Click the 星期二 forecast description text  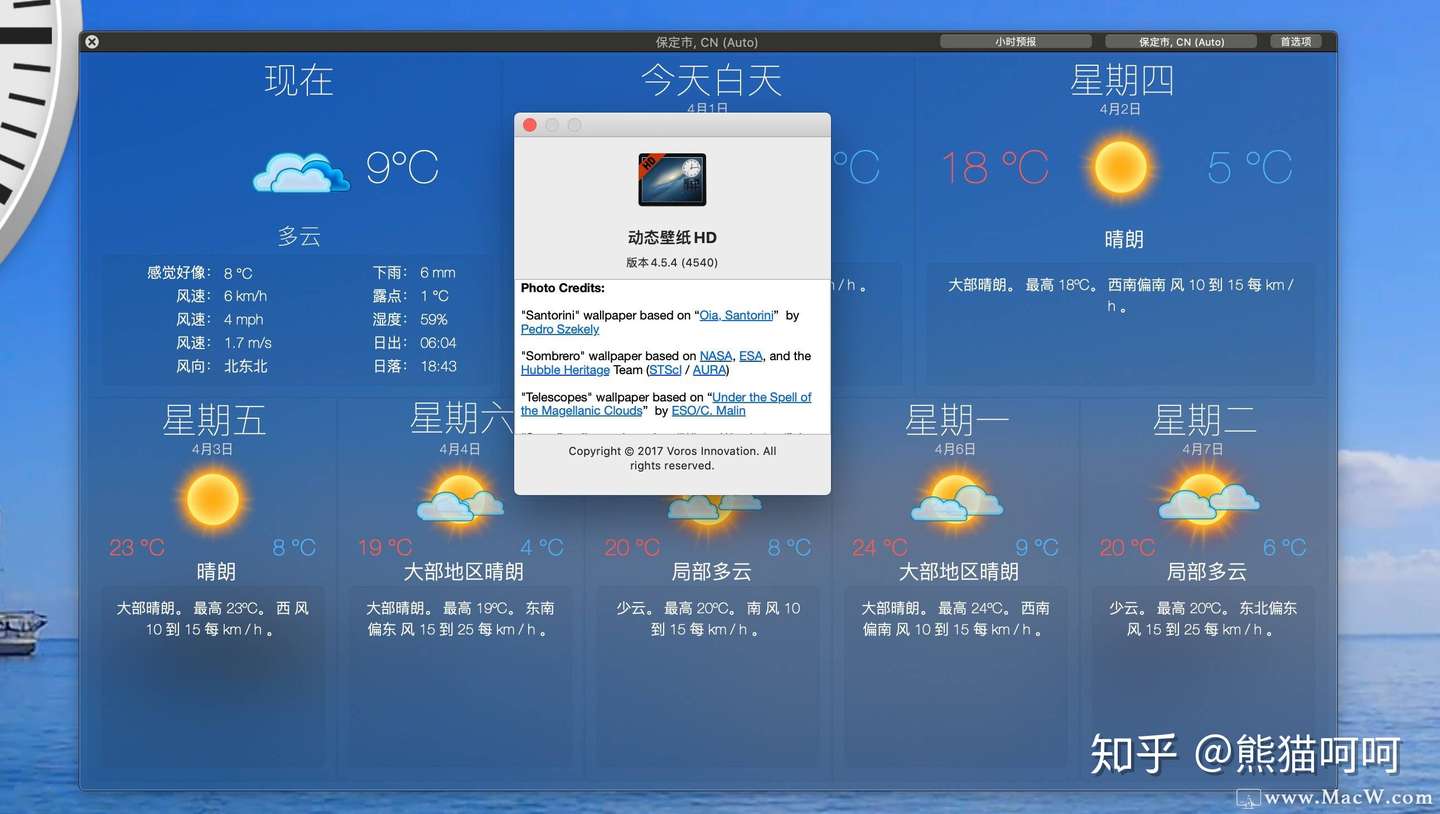[1203, 619]
